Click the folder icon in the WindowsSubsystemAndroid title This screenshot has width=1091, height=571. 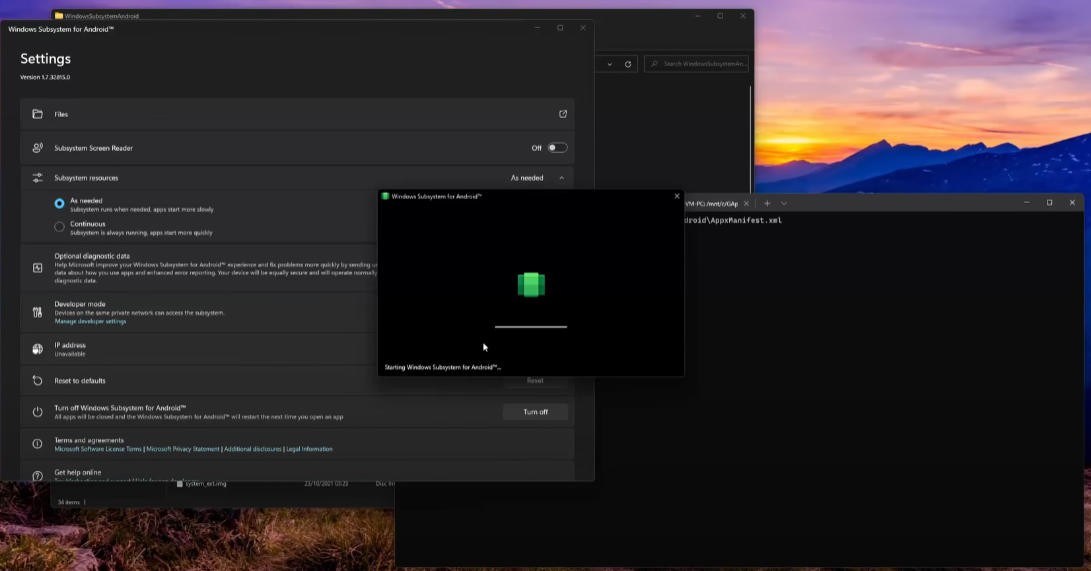[59, 15]
